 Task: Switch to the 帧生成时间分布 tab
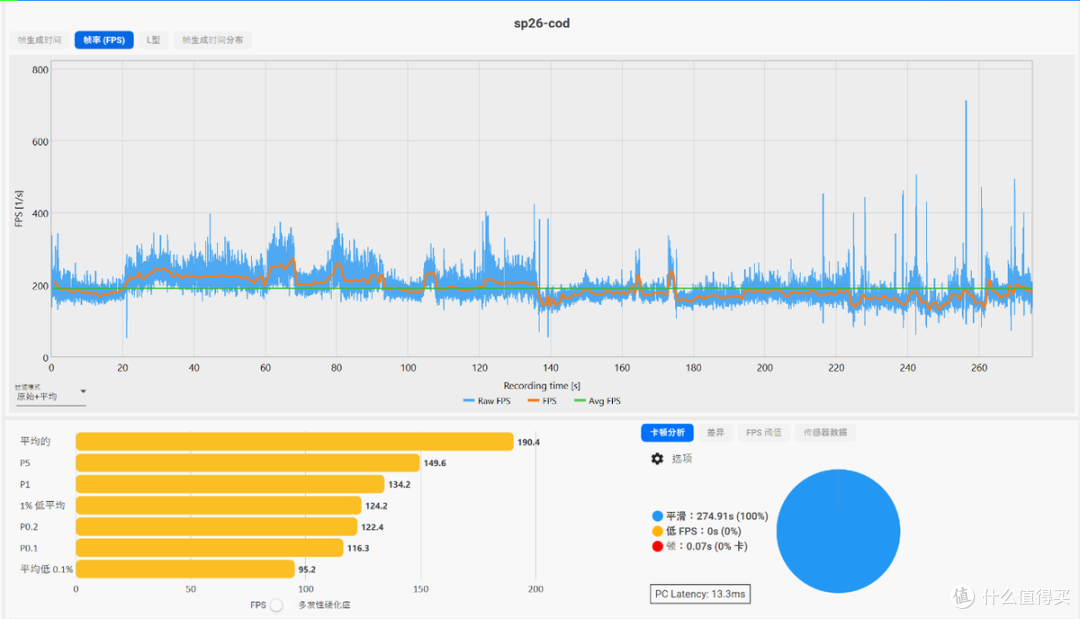coord(212,40)
